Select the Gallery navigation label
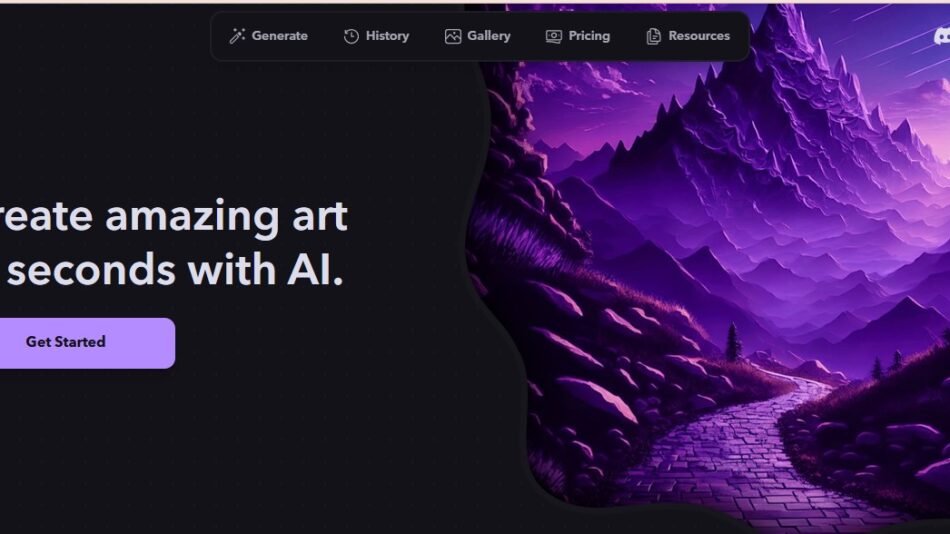This screenshot has width=950, height=534. click(x=488, y=36)
